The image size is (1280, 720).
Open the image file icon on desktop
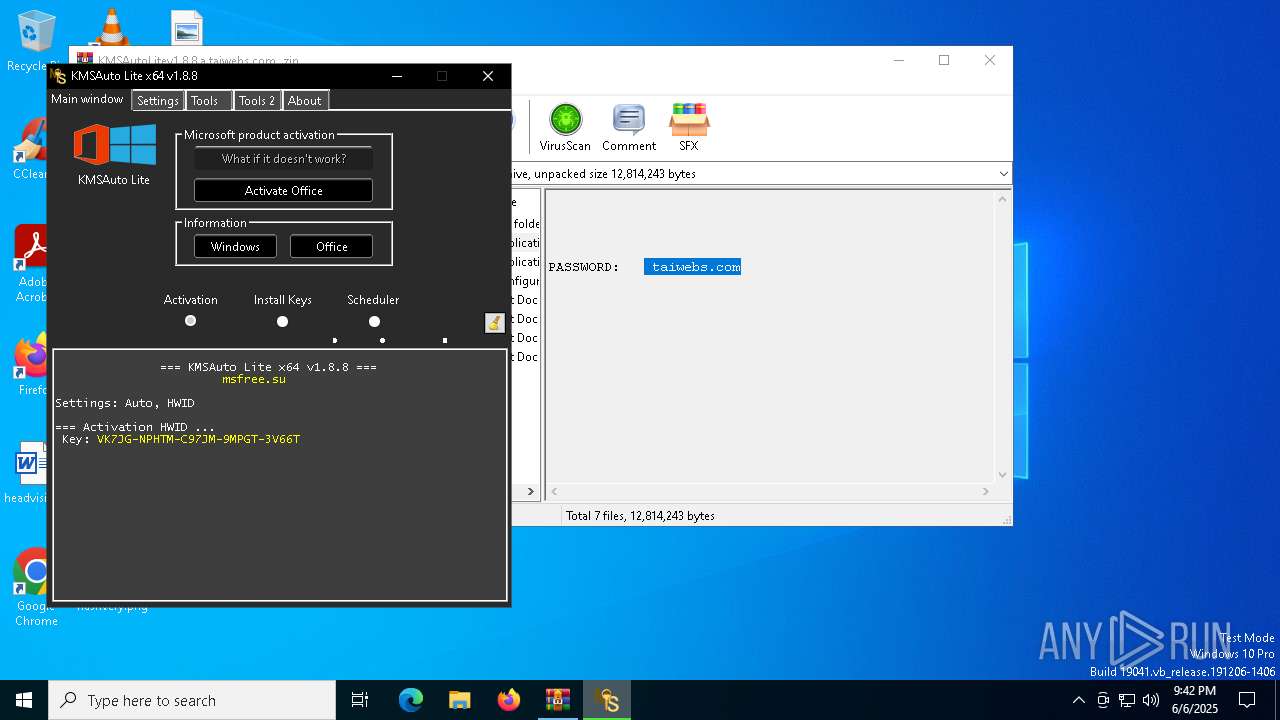point(187,27)
